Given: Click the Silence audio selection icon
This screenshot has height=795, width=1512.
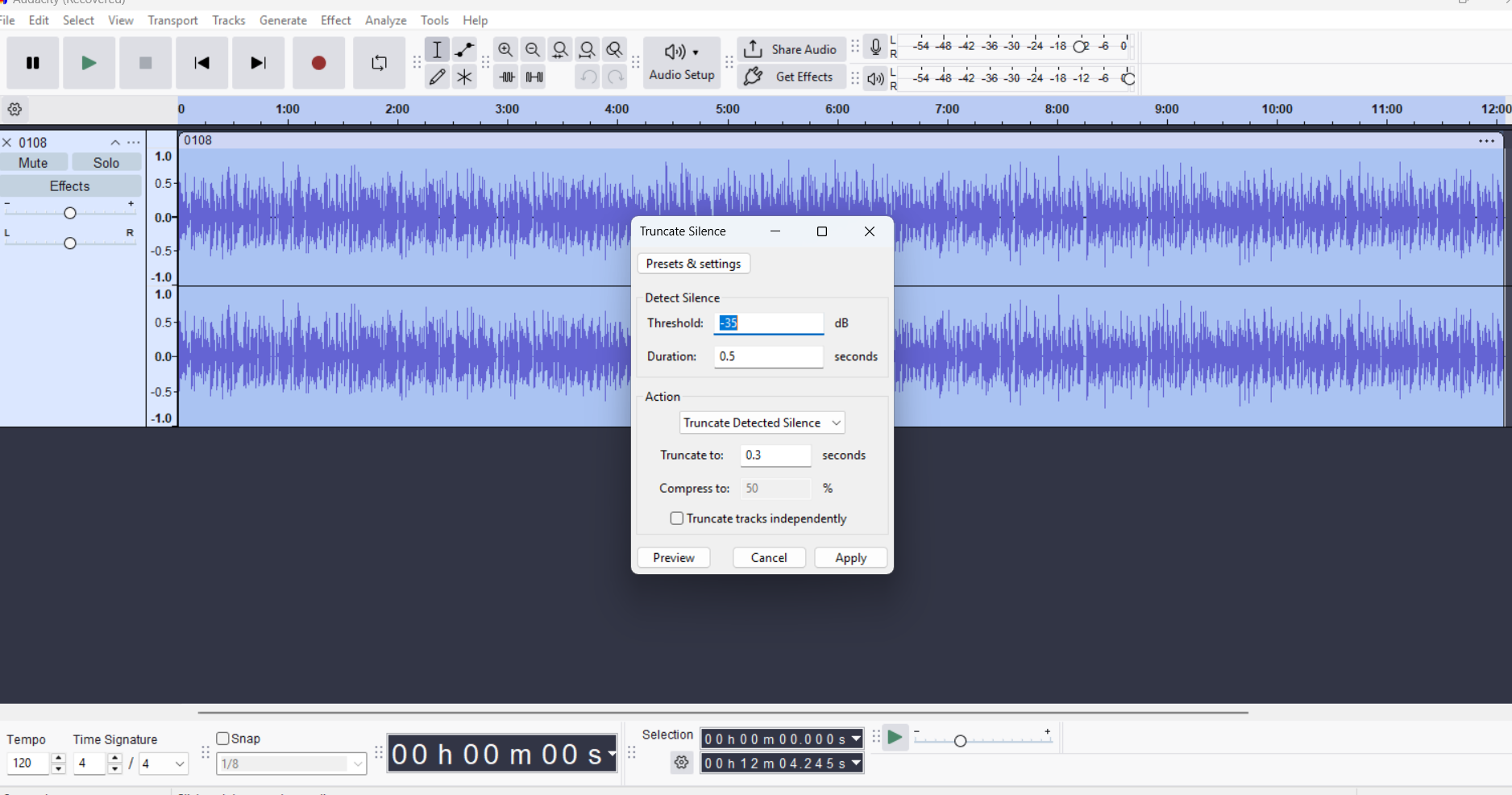Looking at the screenshot, I should tap(534, 77).
